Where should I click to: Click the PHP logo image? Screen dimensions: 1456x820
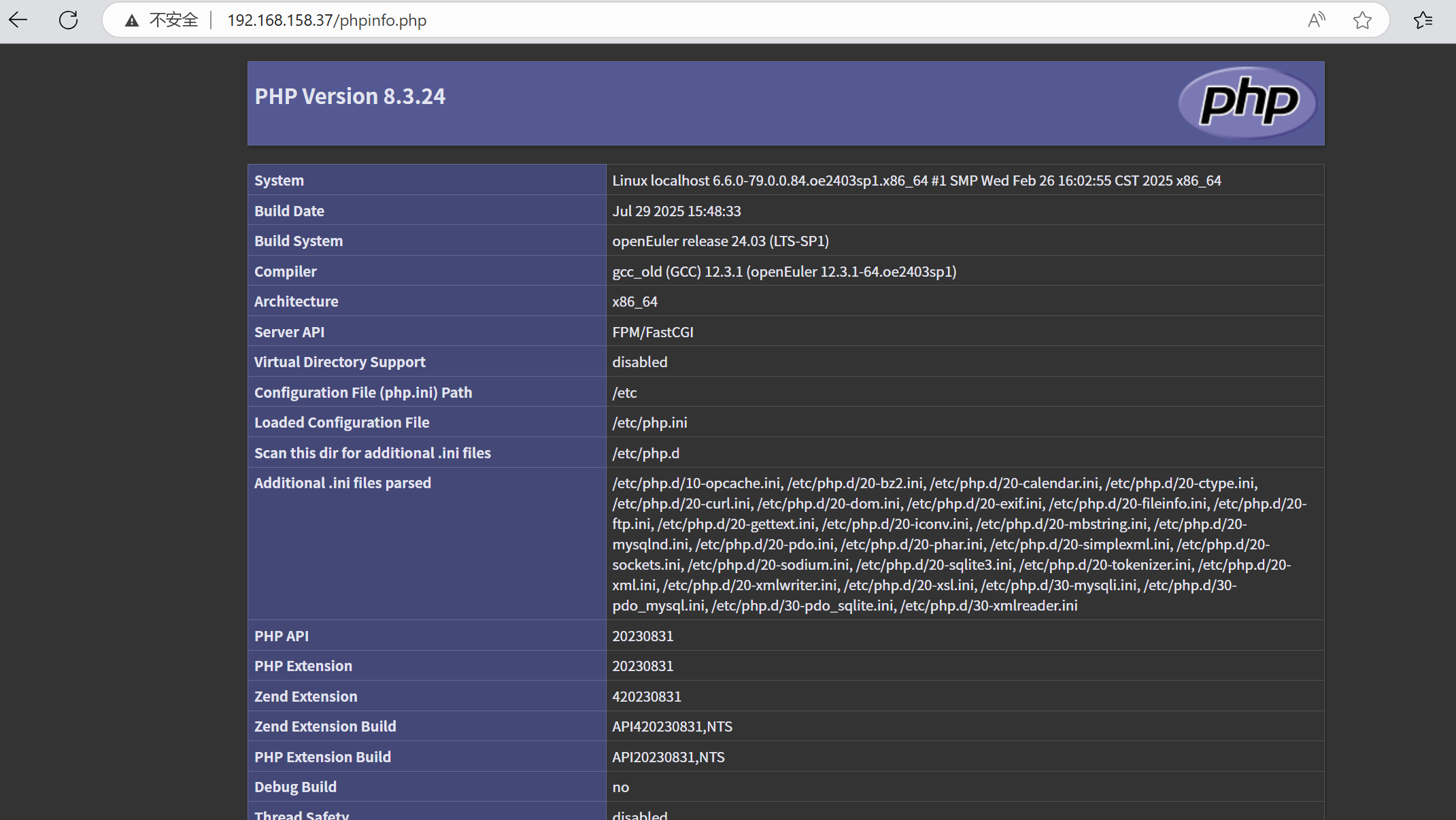pyautogui.click(x=1248, y=103)
